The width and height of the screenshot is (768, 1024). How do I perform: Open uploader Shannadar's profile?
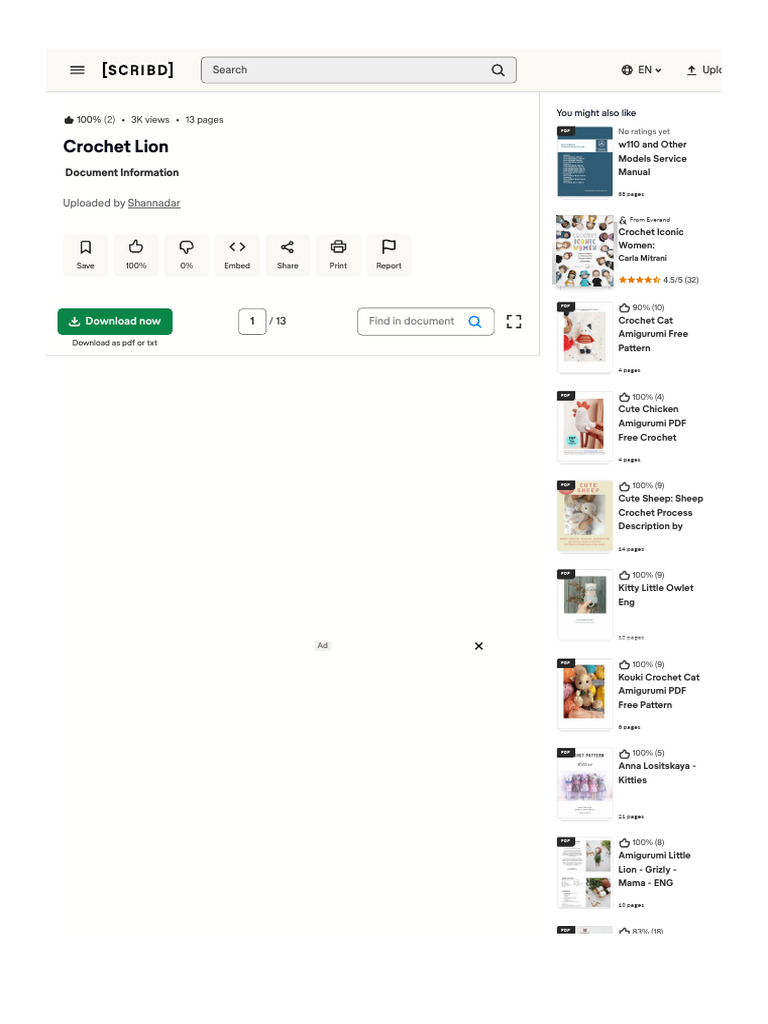pyautogui.click(x=153, y=203)
